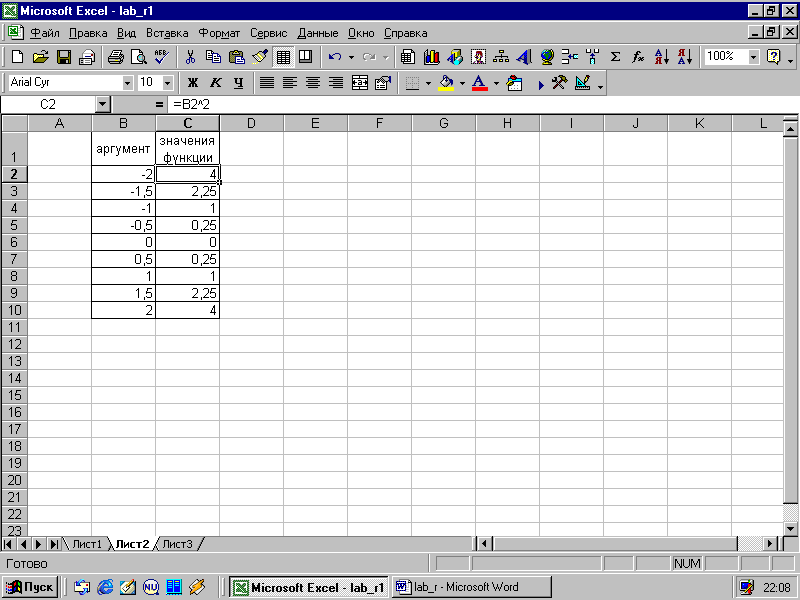Toggle underline Ч formatting

coord(238,83)
